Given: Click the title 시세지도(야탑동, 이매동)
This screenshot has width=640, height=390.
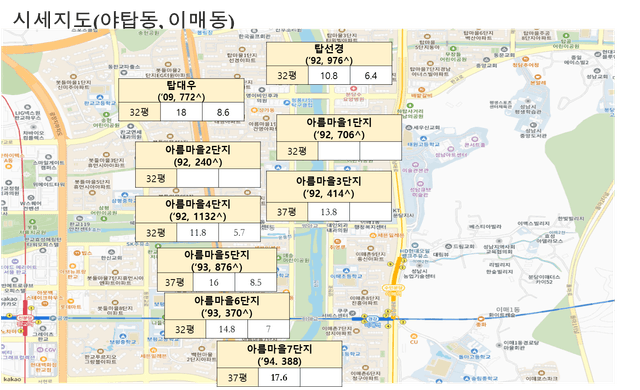Looking at the screenshot, I should click(x=124, y=20).
